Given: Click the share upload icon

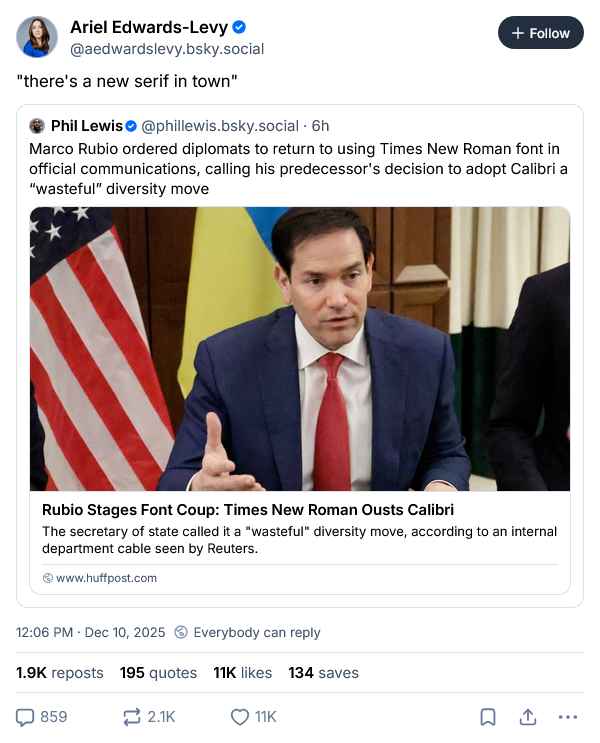Looking at the screenshot, I should (x=528, y=716).
